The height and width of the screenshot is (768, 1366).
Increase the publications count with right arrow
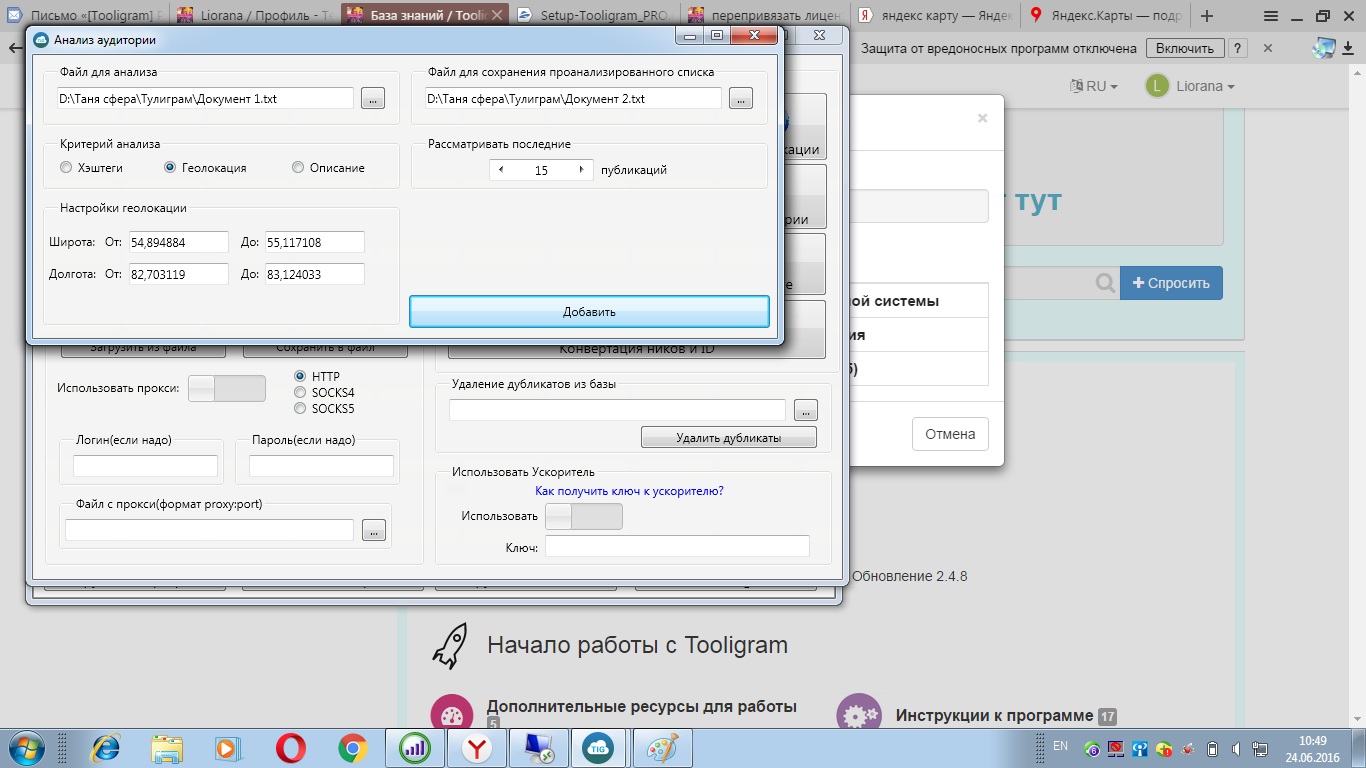pyautogui.click(x=582, y=170)
